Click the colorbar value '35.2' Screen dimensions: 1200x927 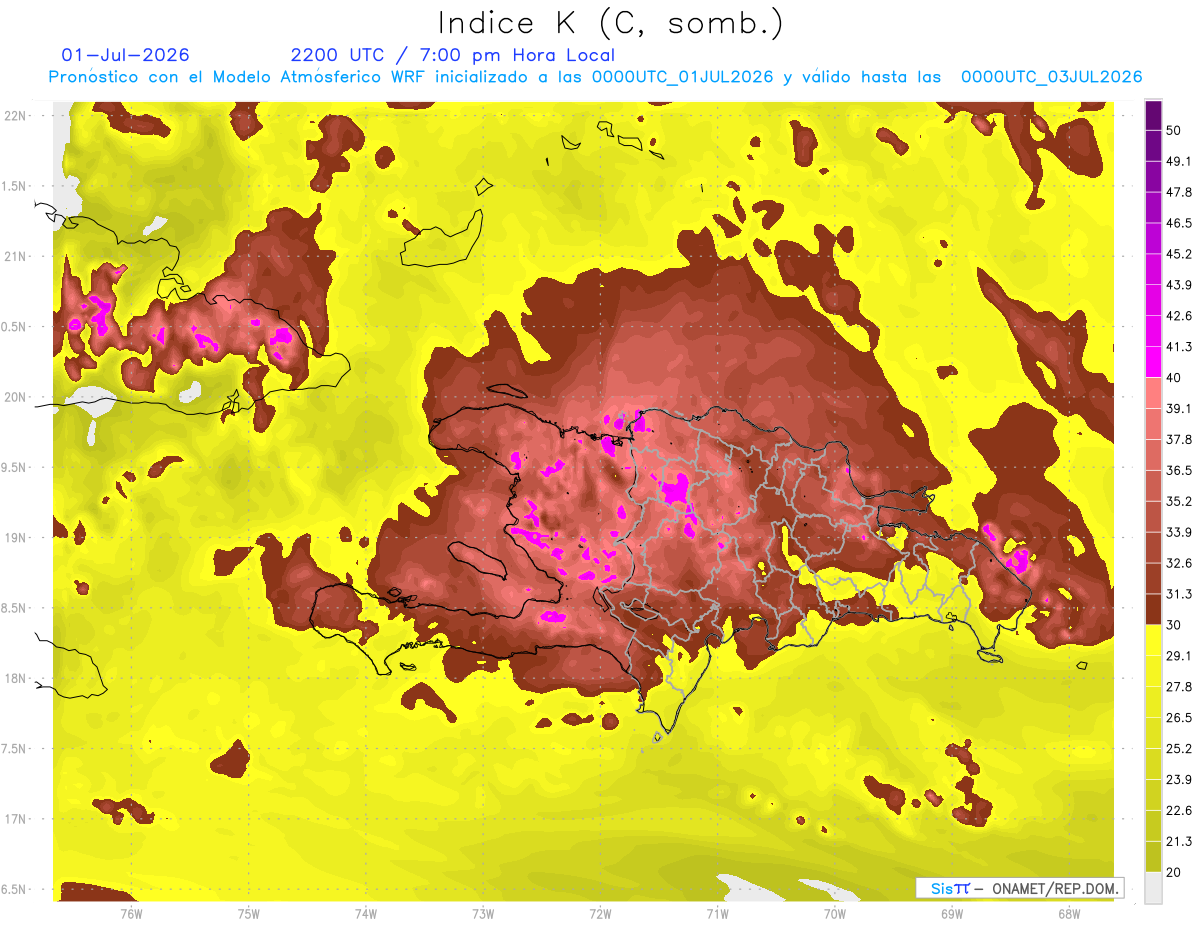click(x=1178, y=501)
